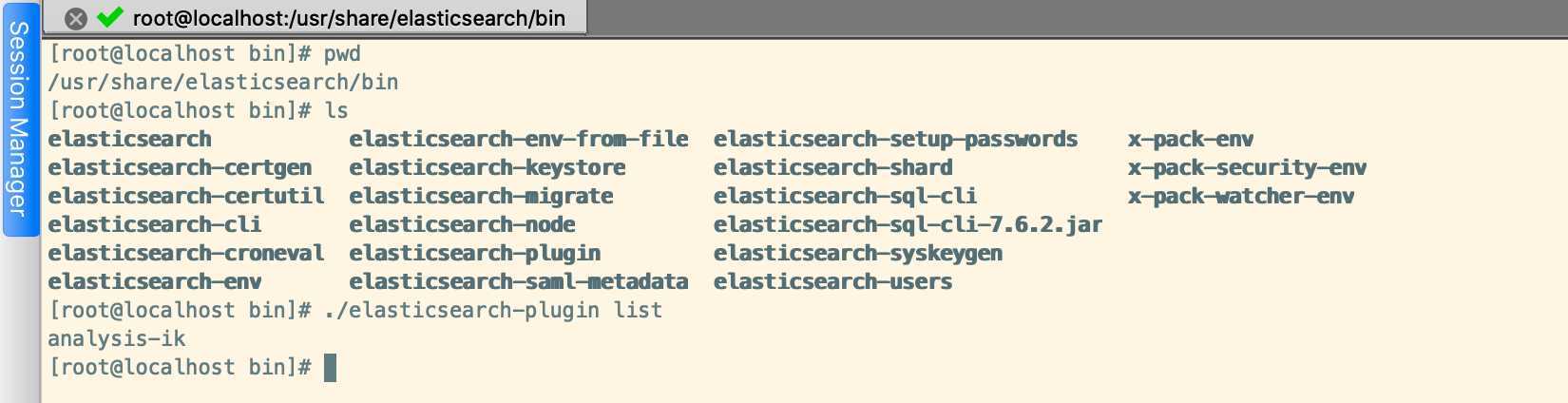The image size is (1568, 403).
Task: Click the elasticsearch-syskeygen entry
Action: 858,254
